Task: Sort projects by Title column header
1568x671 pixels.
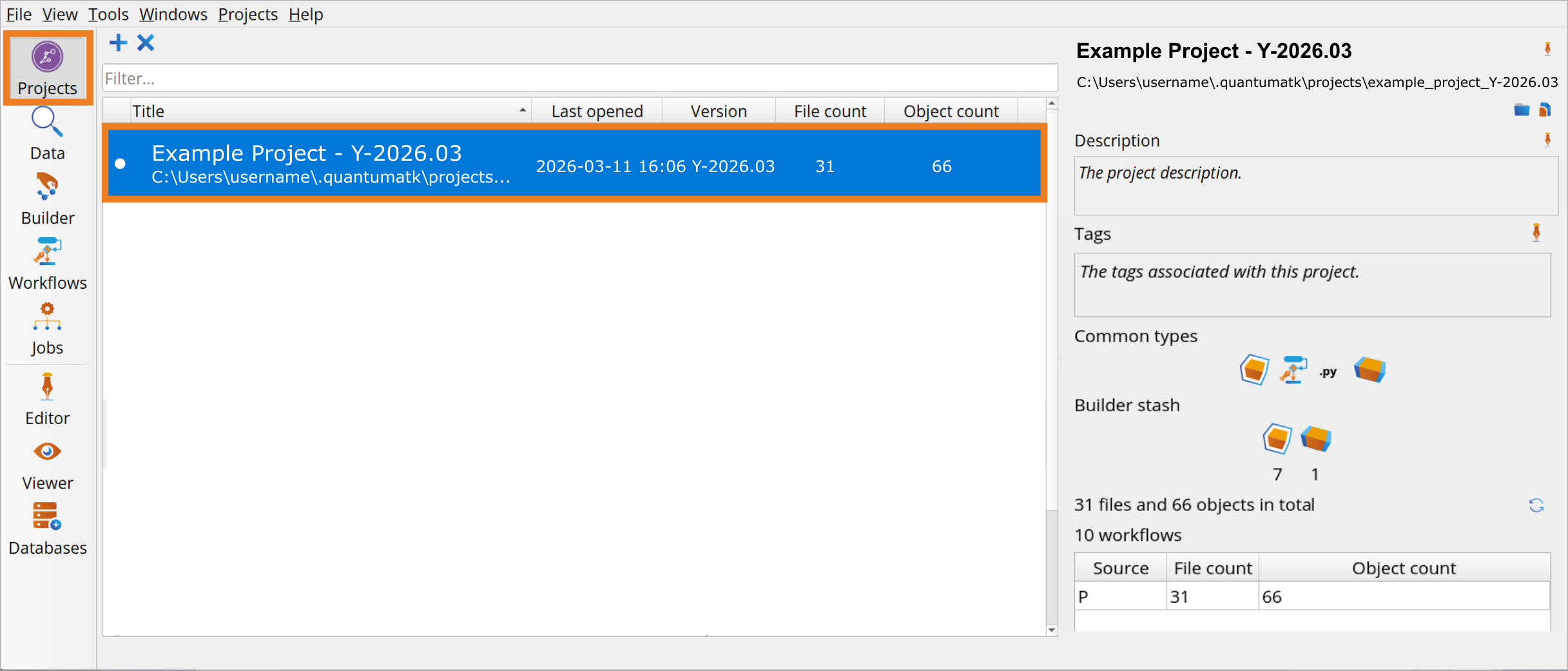Action: click(x=322, y=112)
